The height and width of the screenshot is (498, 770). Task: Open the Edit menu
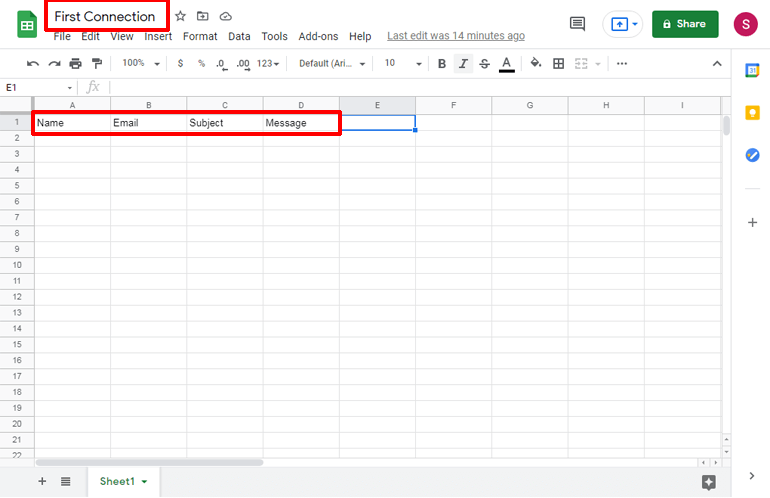90,36
